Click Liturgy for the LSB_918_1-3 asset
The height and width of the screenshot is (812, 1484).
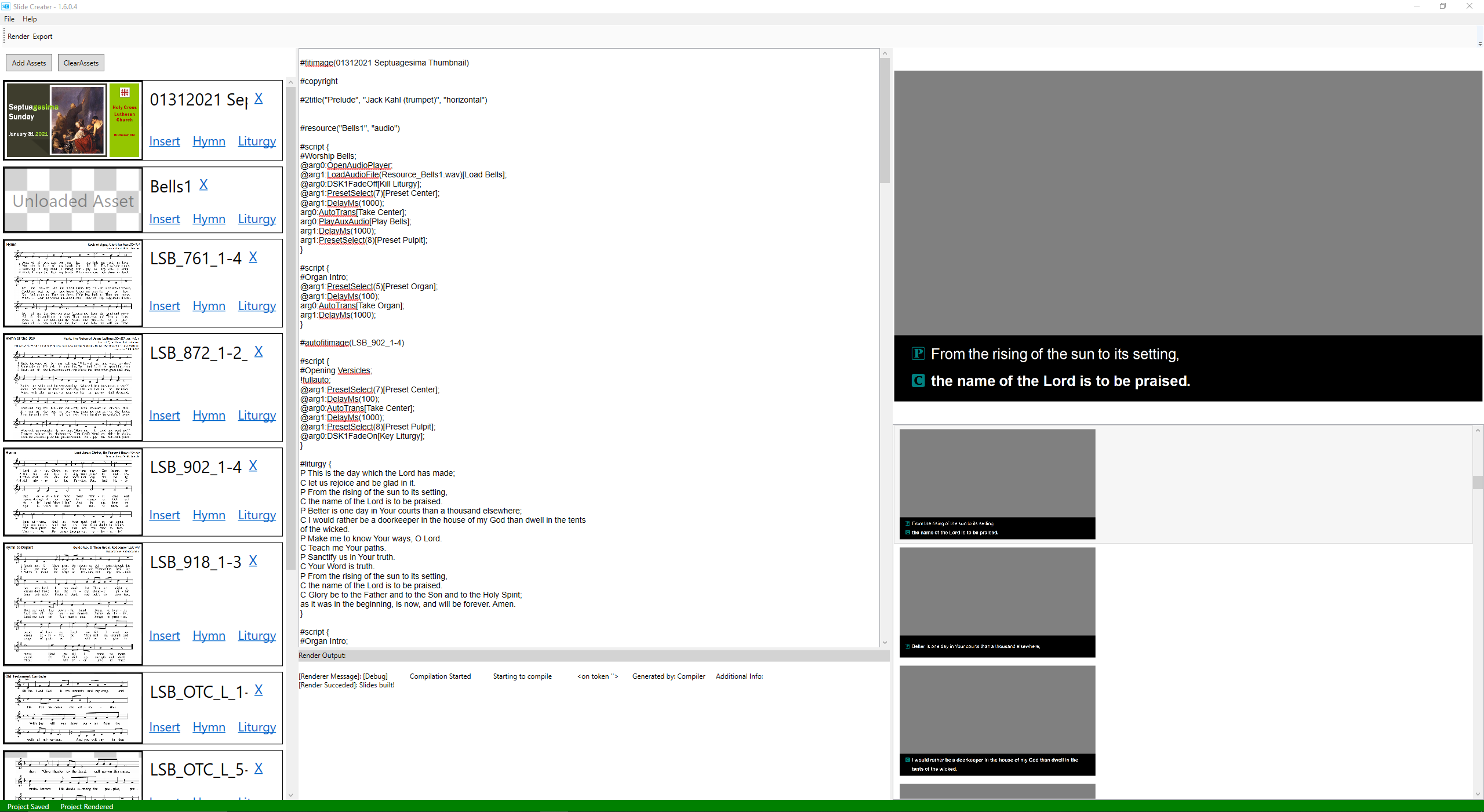[x=257, y=635]
